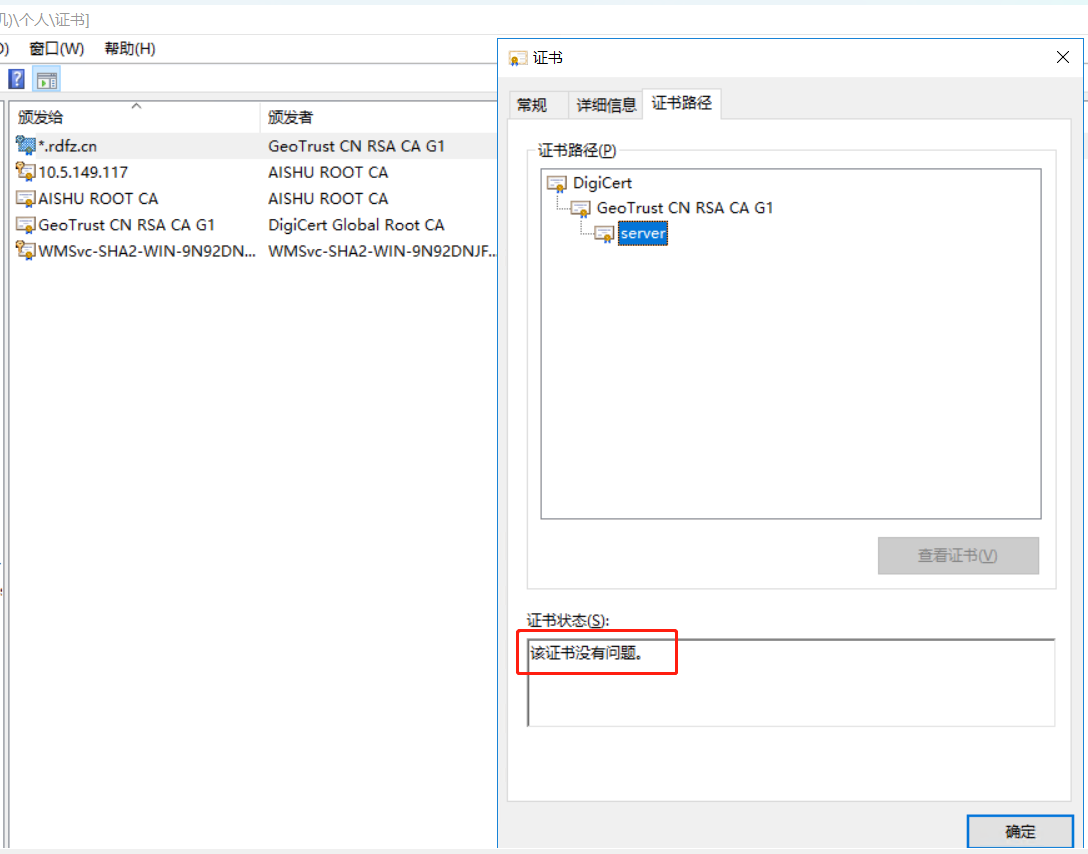Select the WMSvc-SHA2-WIN-9N92DN... certificate entry
Image resolution: width=1088 pixels, height=854 pixels.
click(146, 251)
